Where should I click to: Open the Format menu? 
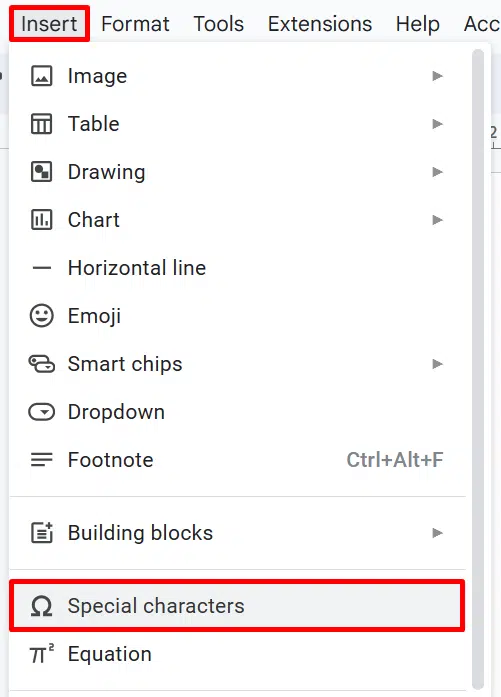(x=135, y=24)
